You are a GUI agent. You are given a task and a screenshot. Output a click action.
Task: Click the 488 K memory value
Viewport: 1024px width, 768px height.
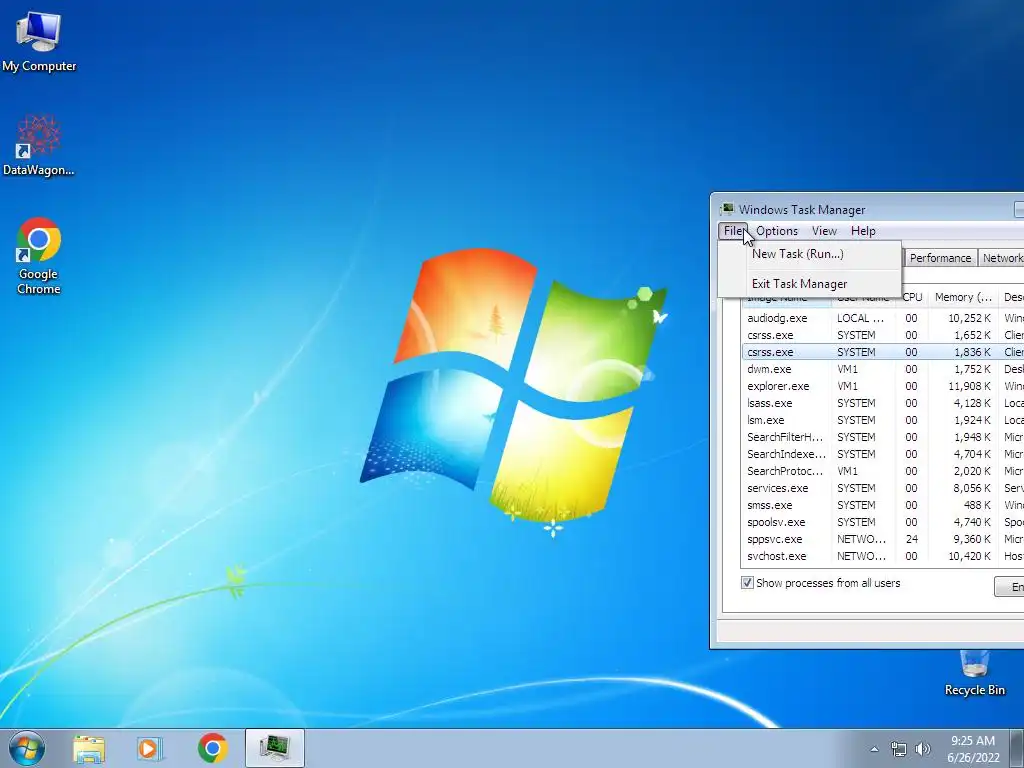click(x=977, y=505)
